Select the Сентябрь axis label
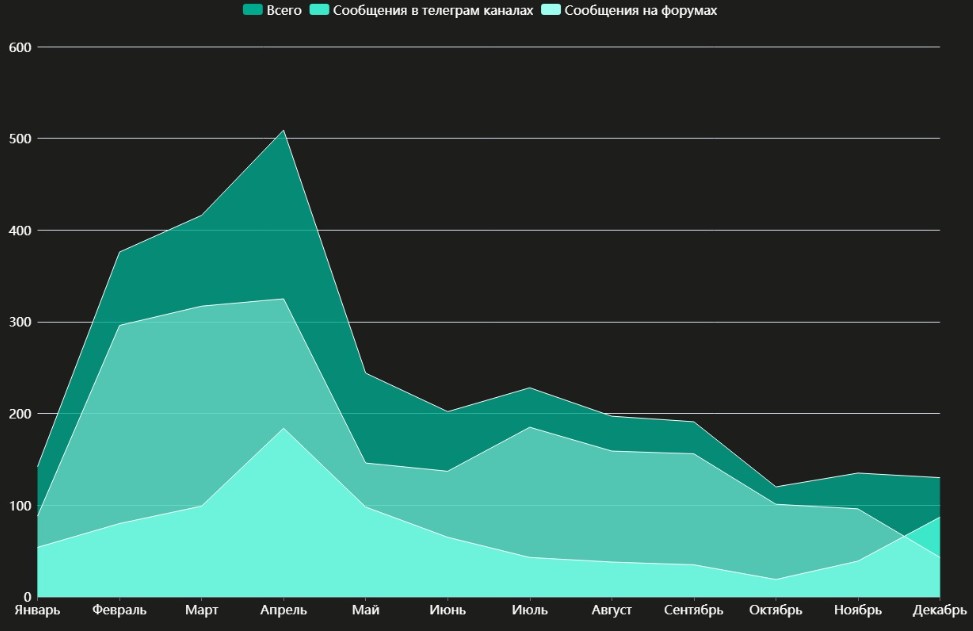This screenshot has width=973, height=631. pyautogui.click(x=693, y=610)
